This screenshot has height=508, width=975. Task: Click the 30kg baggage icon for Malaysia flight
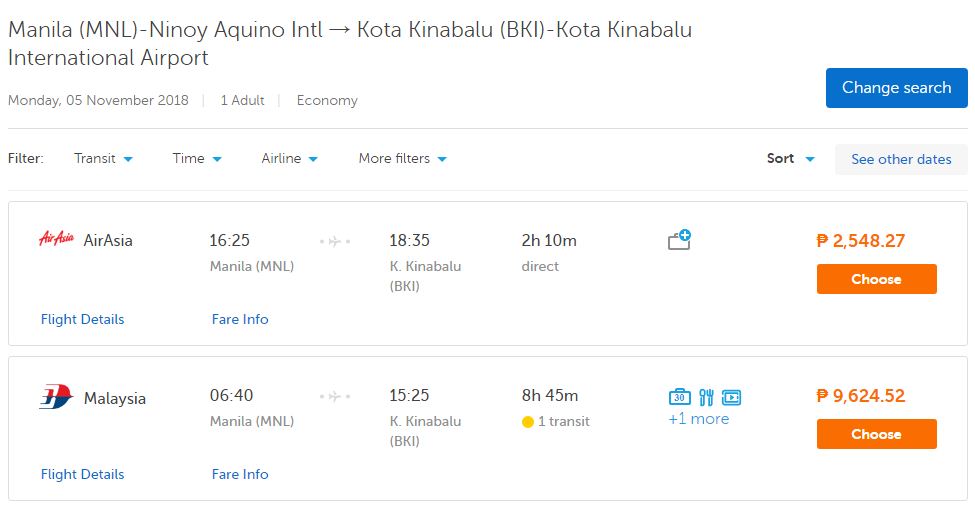[680, 397]
